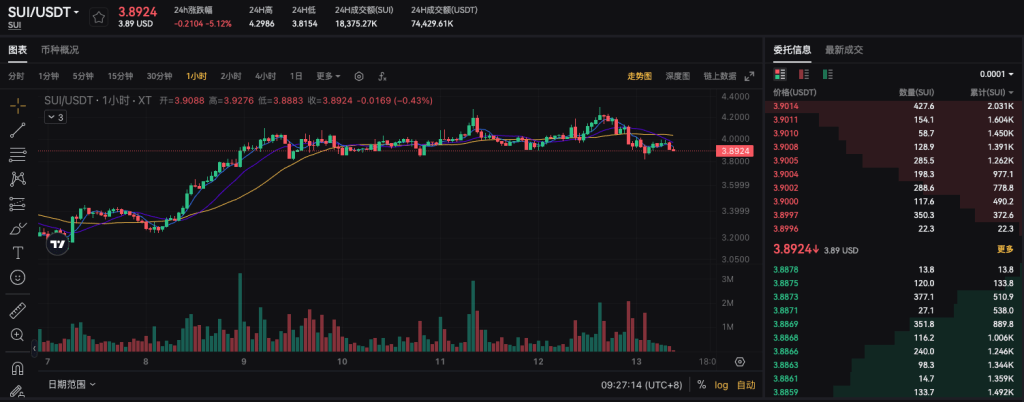
Task: Toggle the log scale option
Action: pos(721,384)
